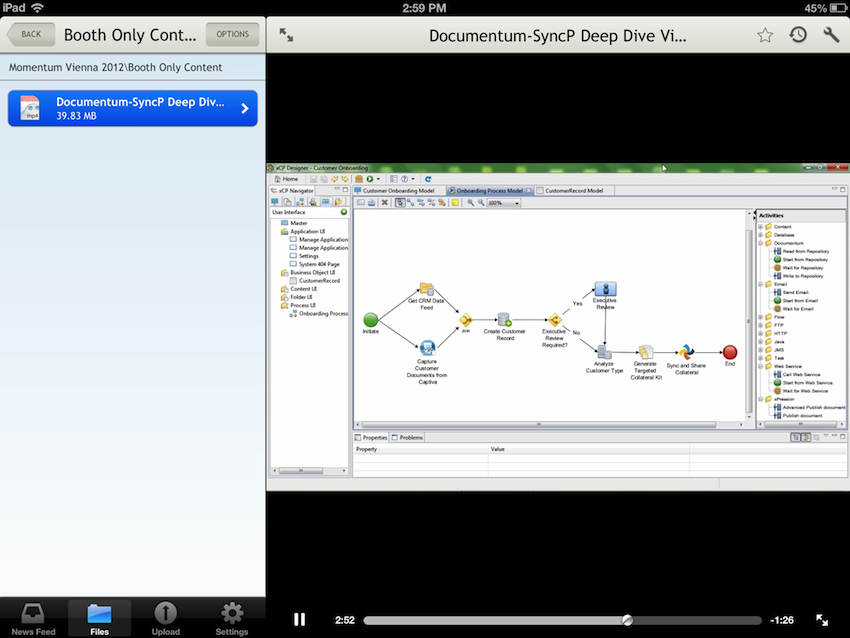The image size is (850, 638).
Task: Select the CustomerRecord Model tab
Action: [x=574, y=191]
